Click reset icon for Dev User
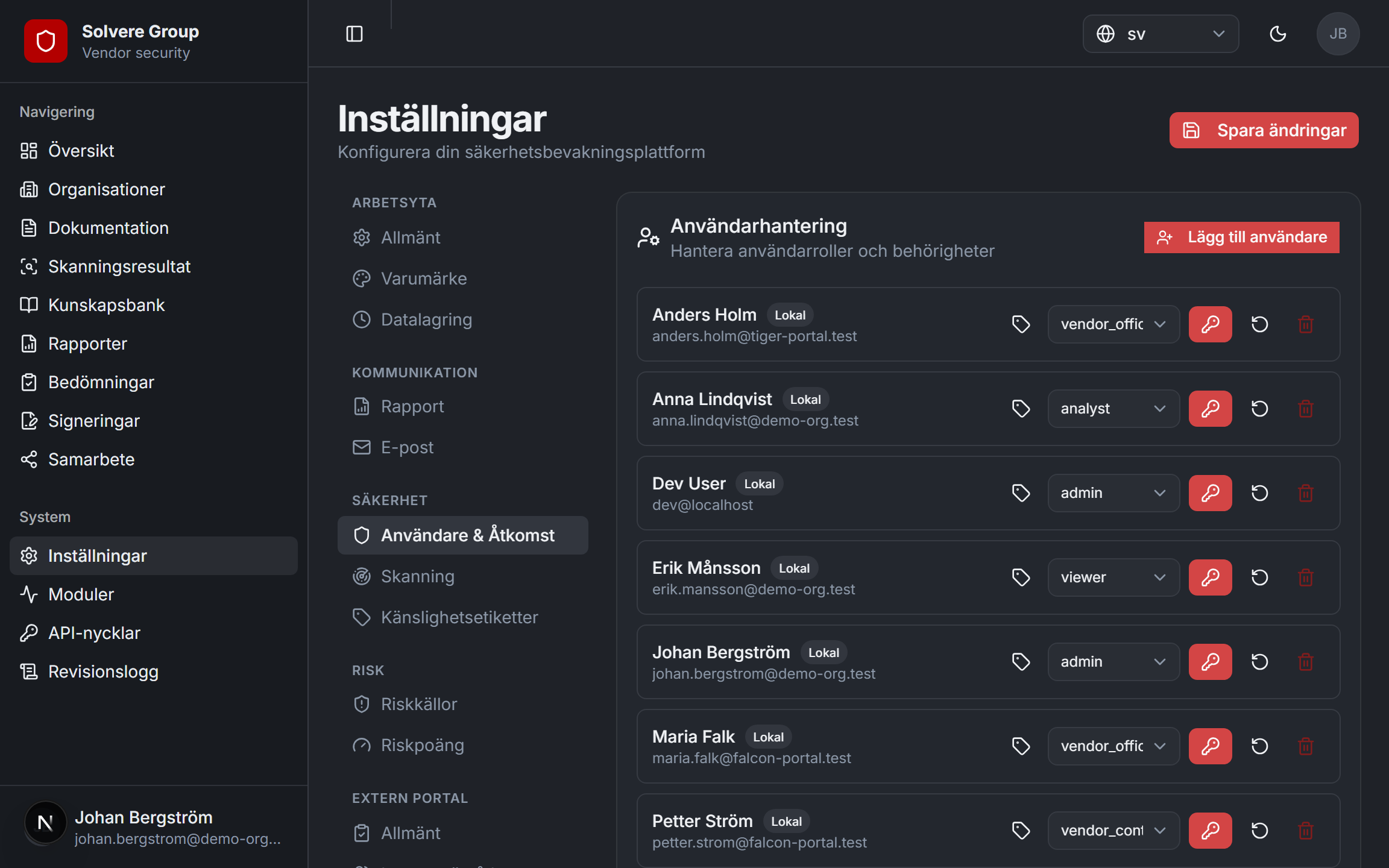Image resolution: width=1389 pixels, height=868 pixels. [x=1259, y=493]
